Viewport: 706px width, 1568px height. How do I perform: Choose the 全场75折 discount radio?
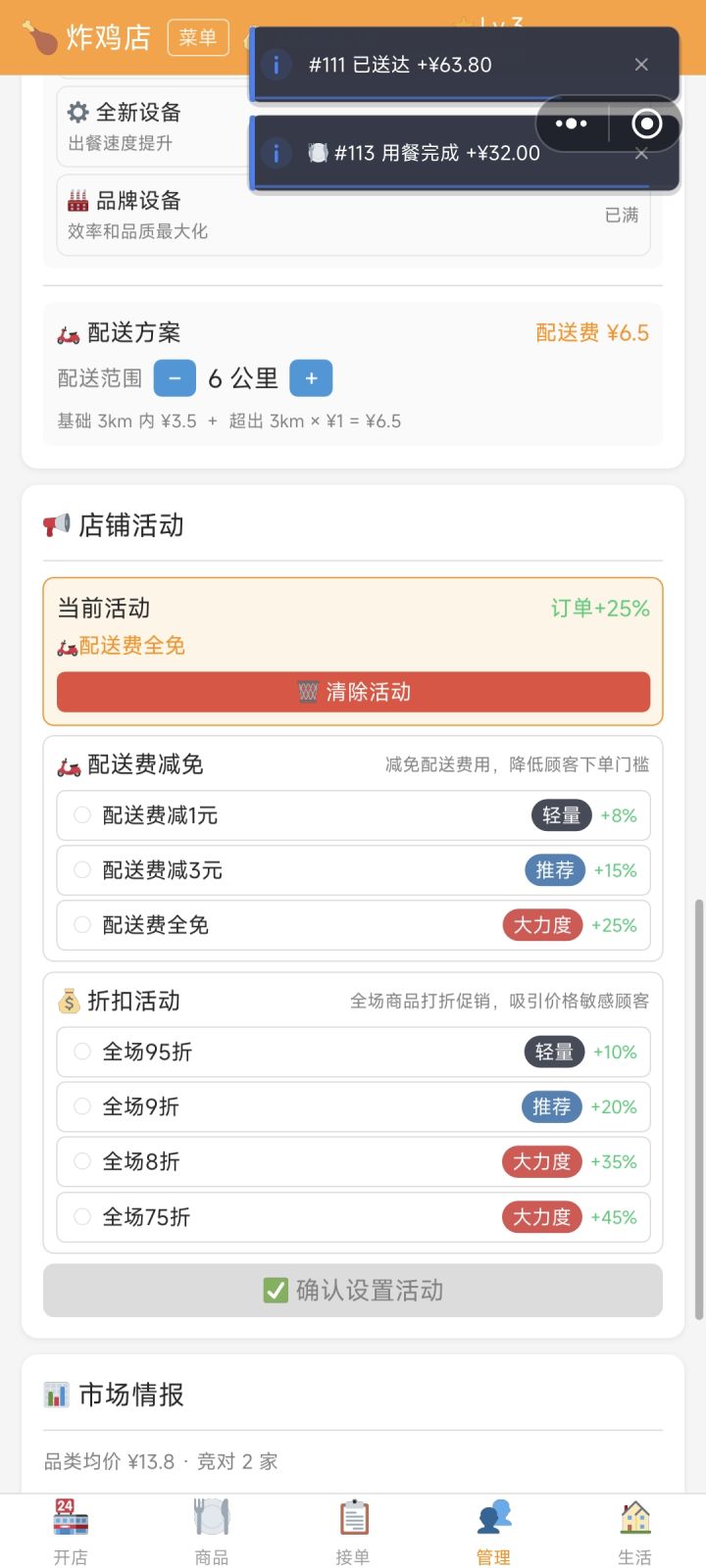pos(82,1217)
